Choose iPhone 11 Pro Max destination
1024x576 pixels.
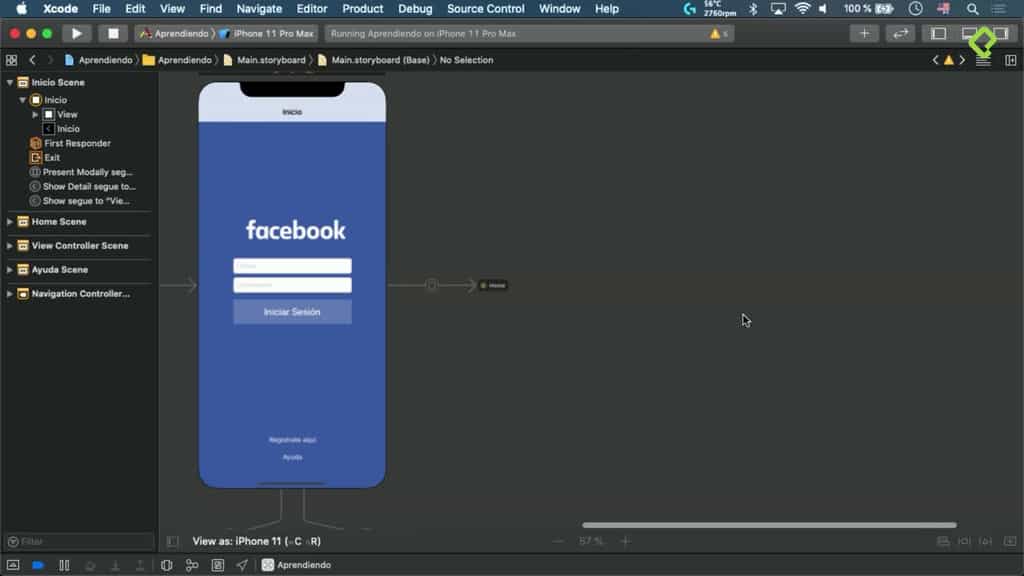pos(266,33)
